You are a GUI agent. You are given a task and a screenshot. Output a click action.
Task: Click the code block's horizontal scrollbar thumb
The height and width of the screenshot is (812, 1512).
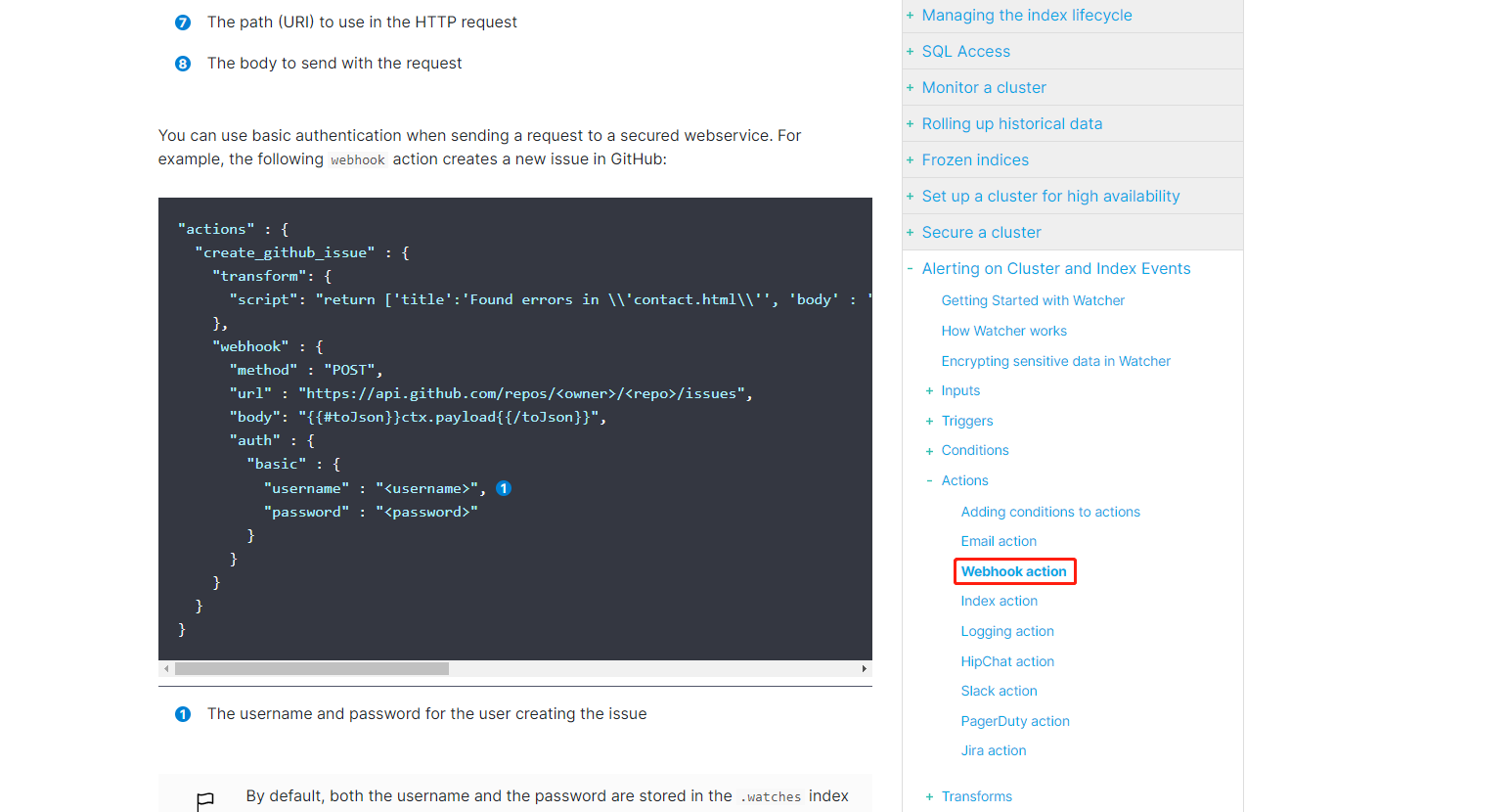(x=312, y=669)
